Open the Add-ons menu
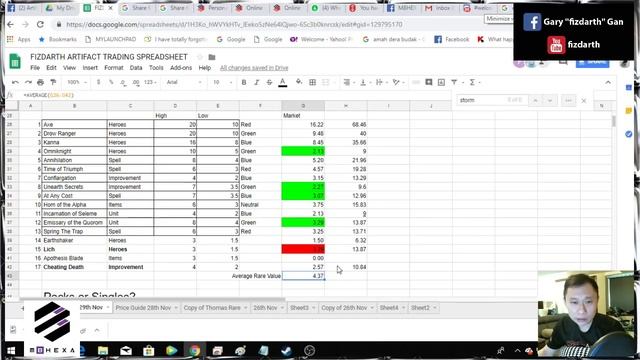 click(181, 68)
